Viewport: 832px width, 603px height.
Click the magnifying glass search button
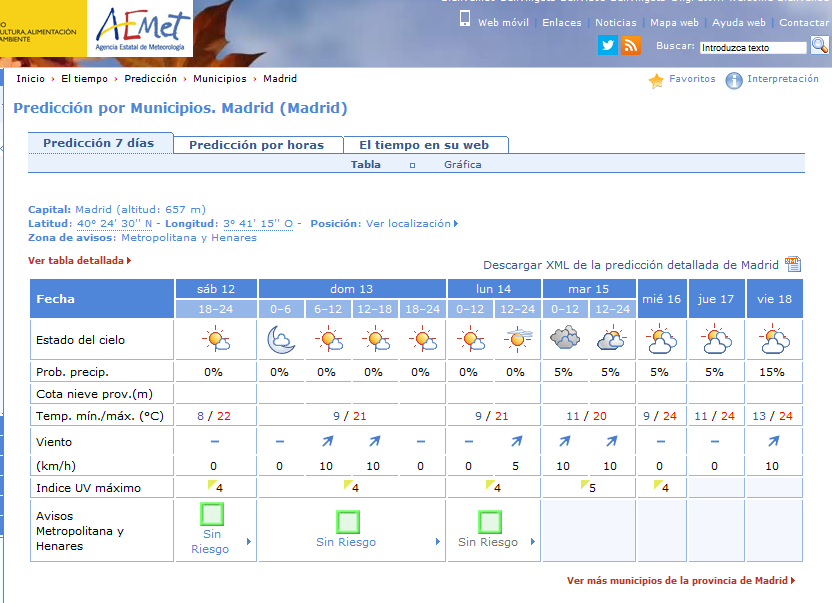pos(819,46)
